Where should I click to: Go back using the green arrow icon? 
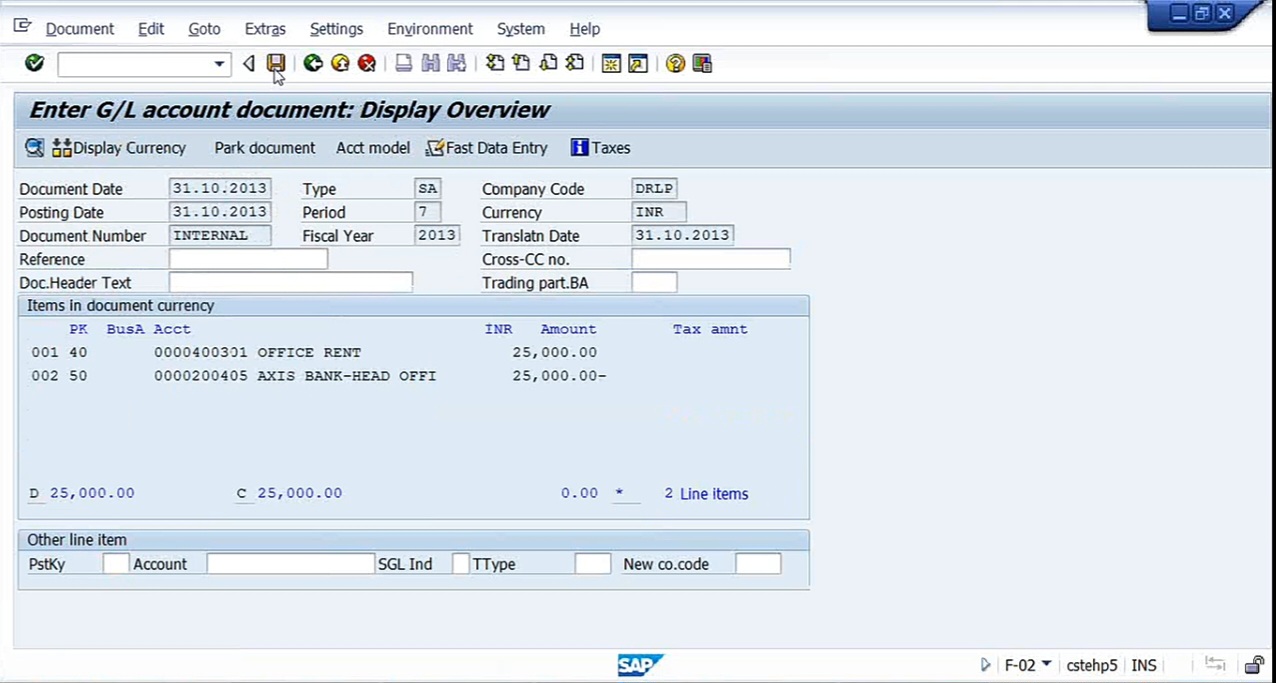click(x=313, y=64)
